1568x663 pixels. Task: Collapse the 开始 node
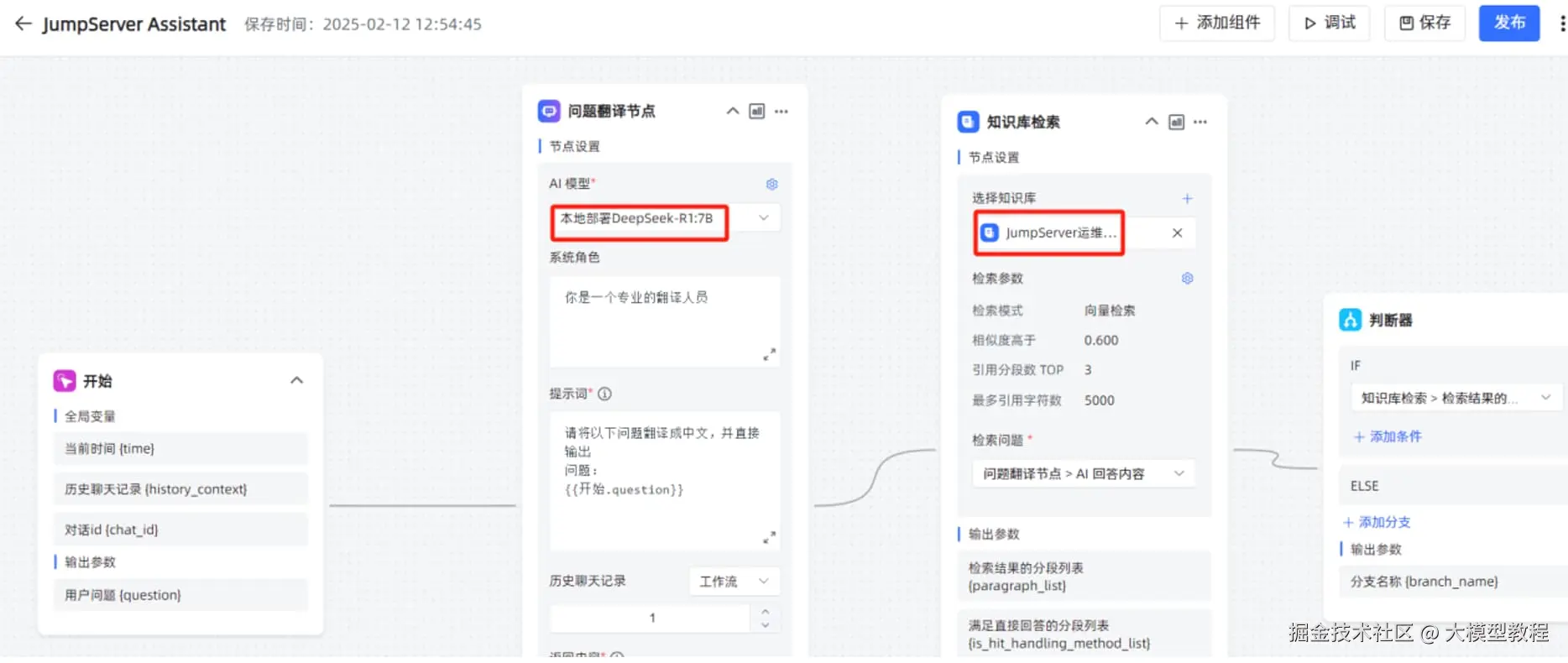(x=296, y=380)
